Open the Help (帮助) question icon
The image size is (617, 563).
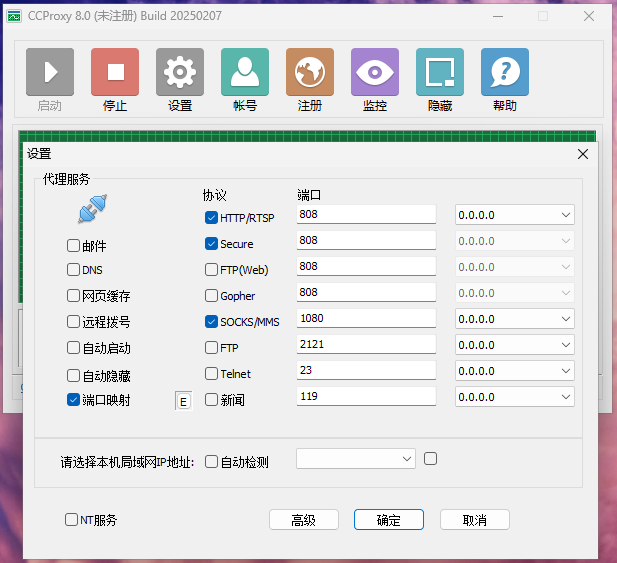pyautogui.click(x=505, y=72)
